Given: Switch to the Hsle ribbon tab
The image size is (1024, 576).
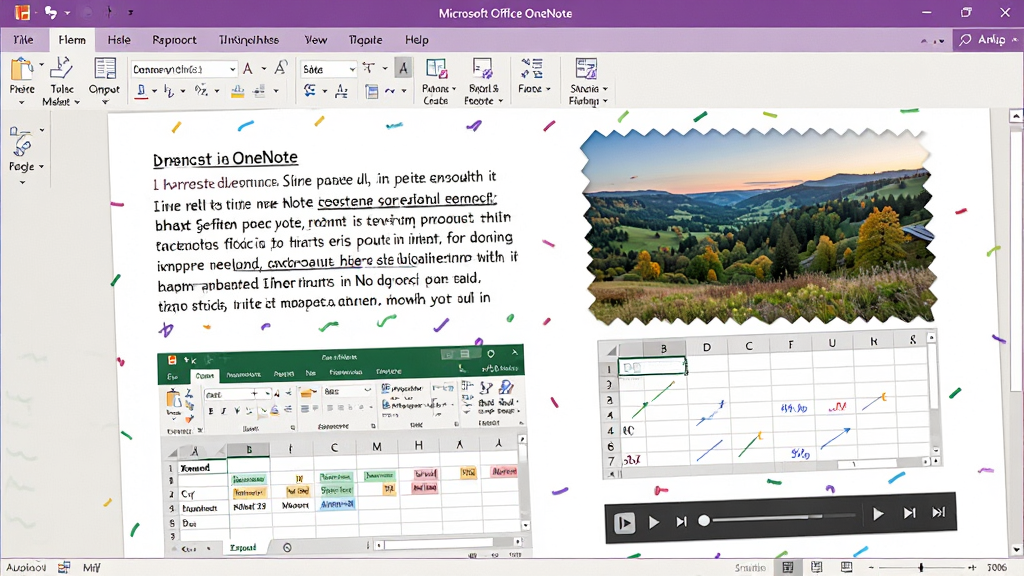Looking at the screenshot, I should pyautogui.click(x=119, y=40).
